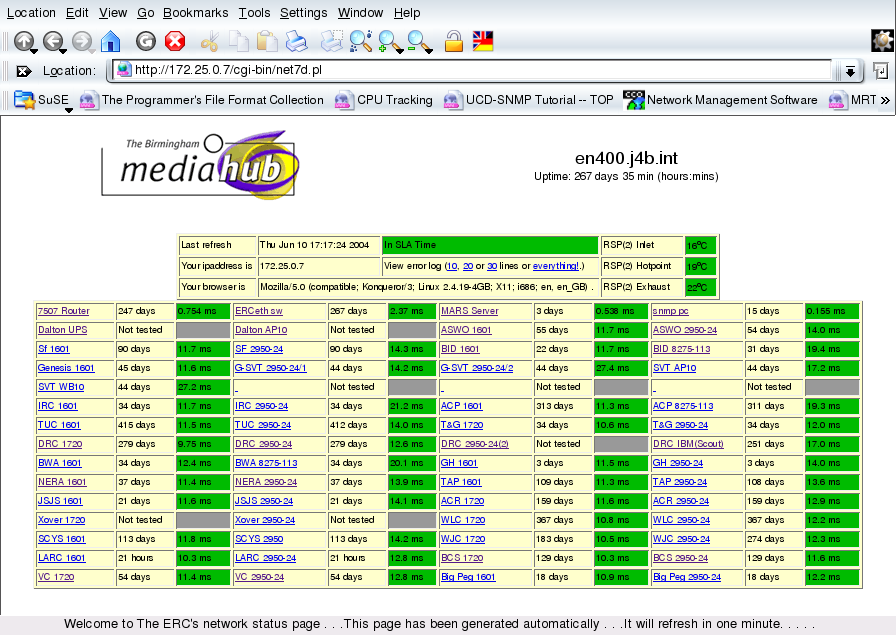This screenshot has width=896, height=635.
Task: Open the CPU Tracking bookmark
Action: tap(384, 100)
